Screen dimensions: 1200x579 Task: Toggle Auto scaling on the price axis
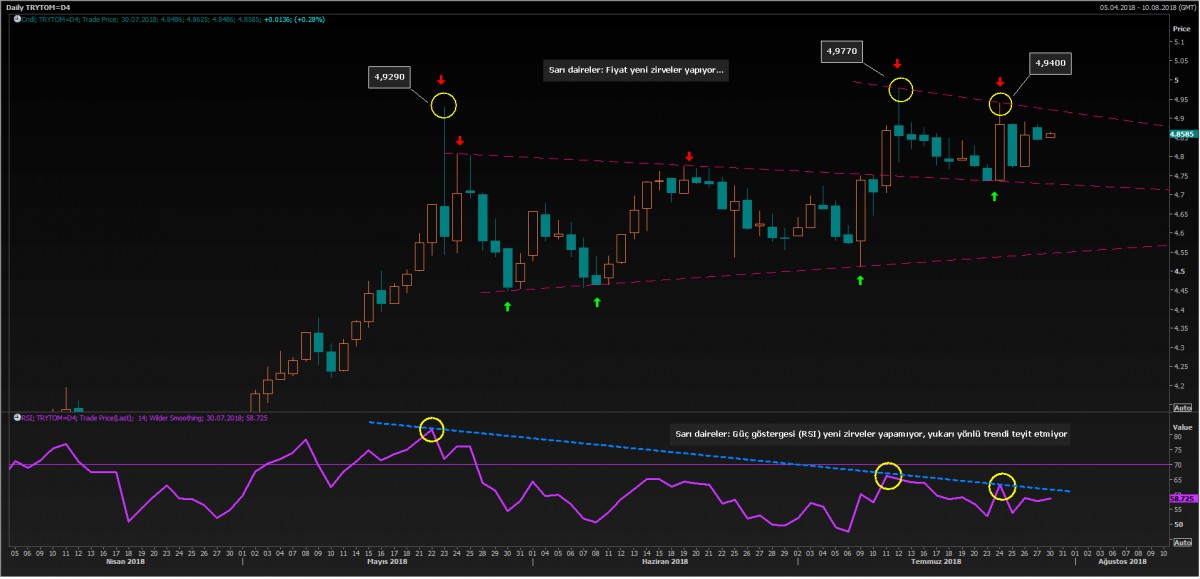[1181, 408]
